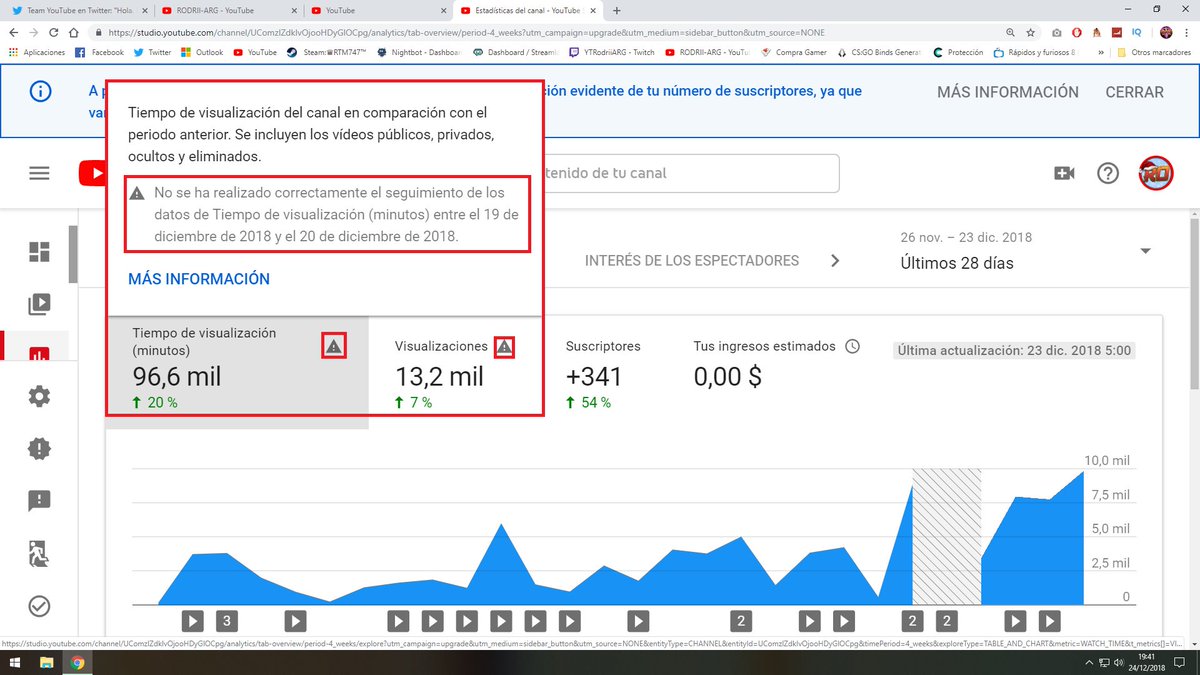Open a new browser tab
Image resolution: width=1200 pixels, height=675 pixels.
tap(616, 10)
